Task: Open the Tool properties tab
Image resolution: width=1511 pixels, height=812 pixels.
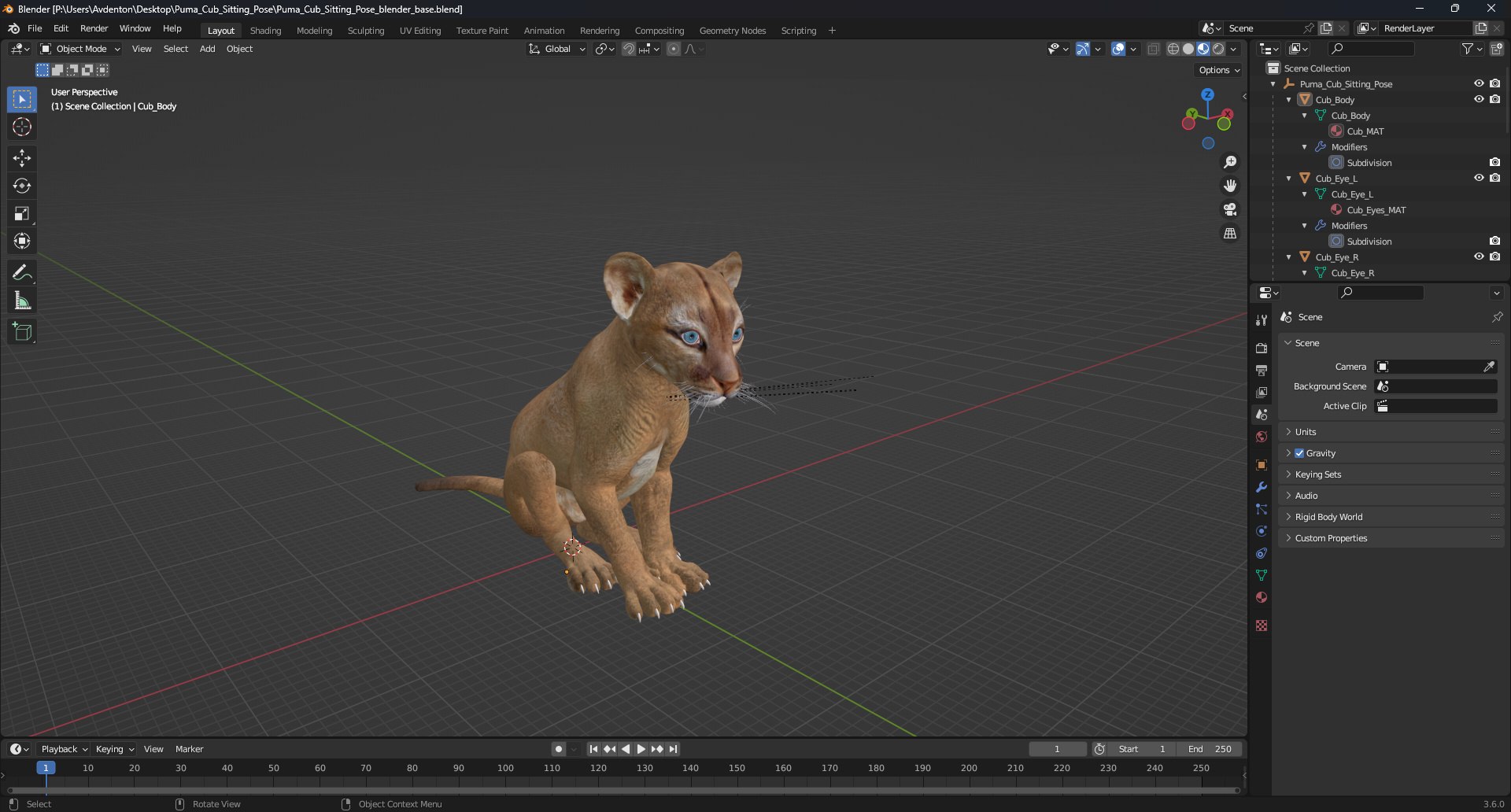Action: coord(1262,320)
